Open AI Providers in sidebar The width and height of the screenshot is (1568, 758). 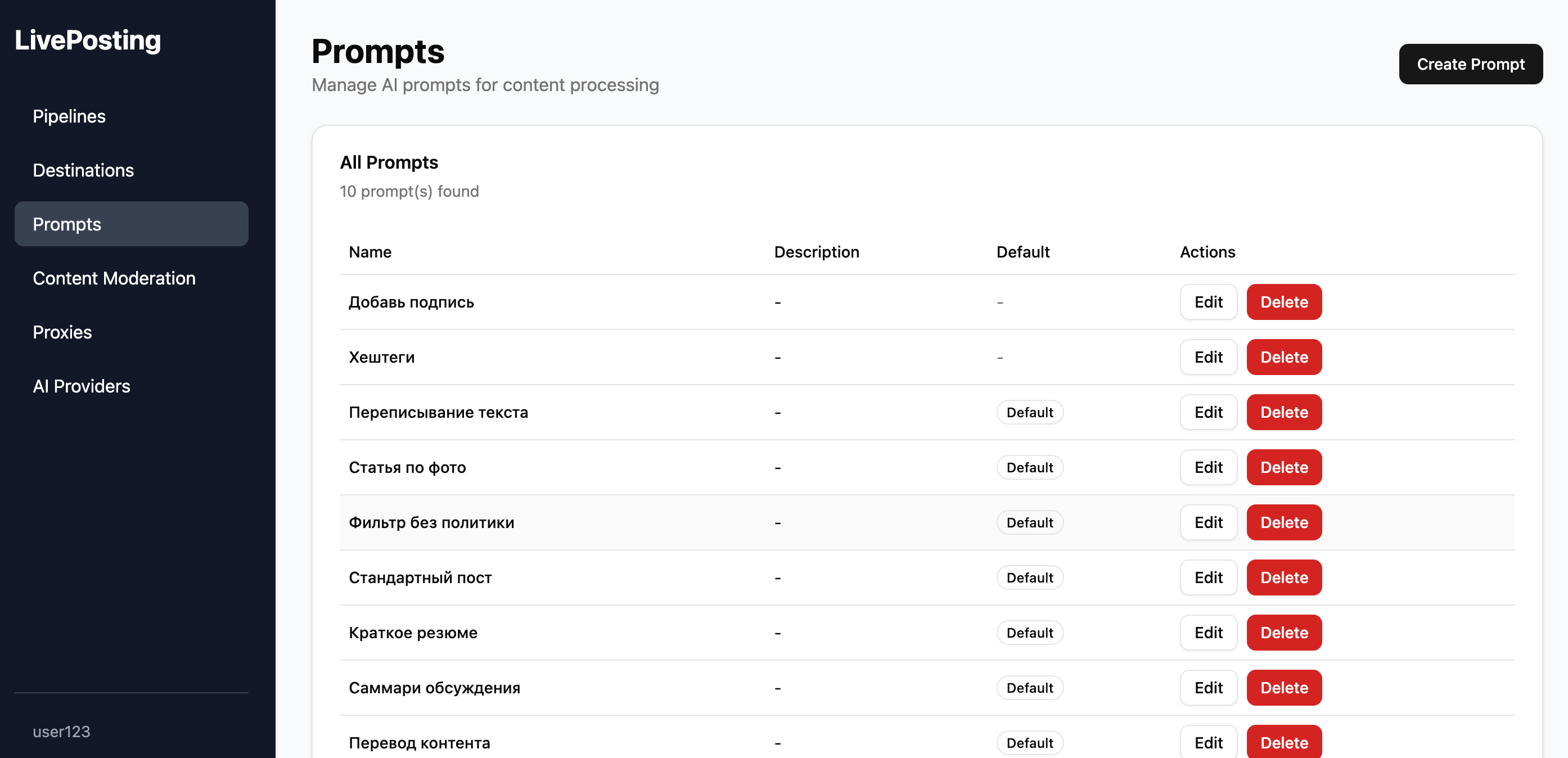tap(81, 386)
